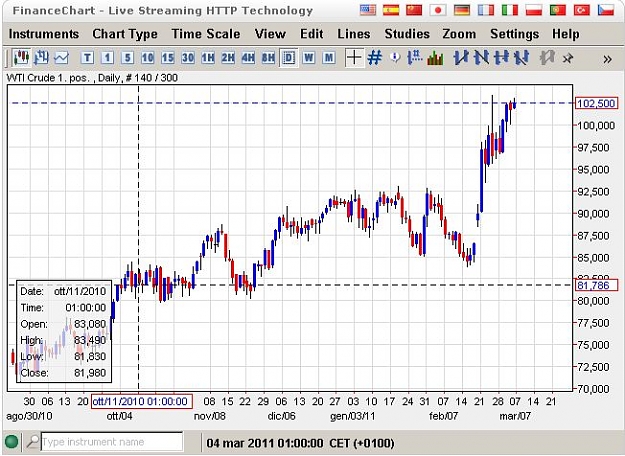This screenshot has height=456, width=625.
Task: Toggle the crosshair cursor tool
Action: click(x=354, y=58)
